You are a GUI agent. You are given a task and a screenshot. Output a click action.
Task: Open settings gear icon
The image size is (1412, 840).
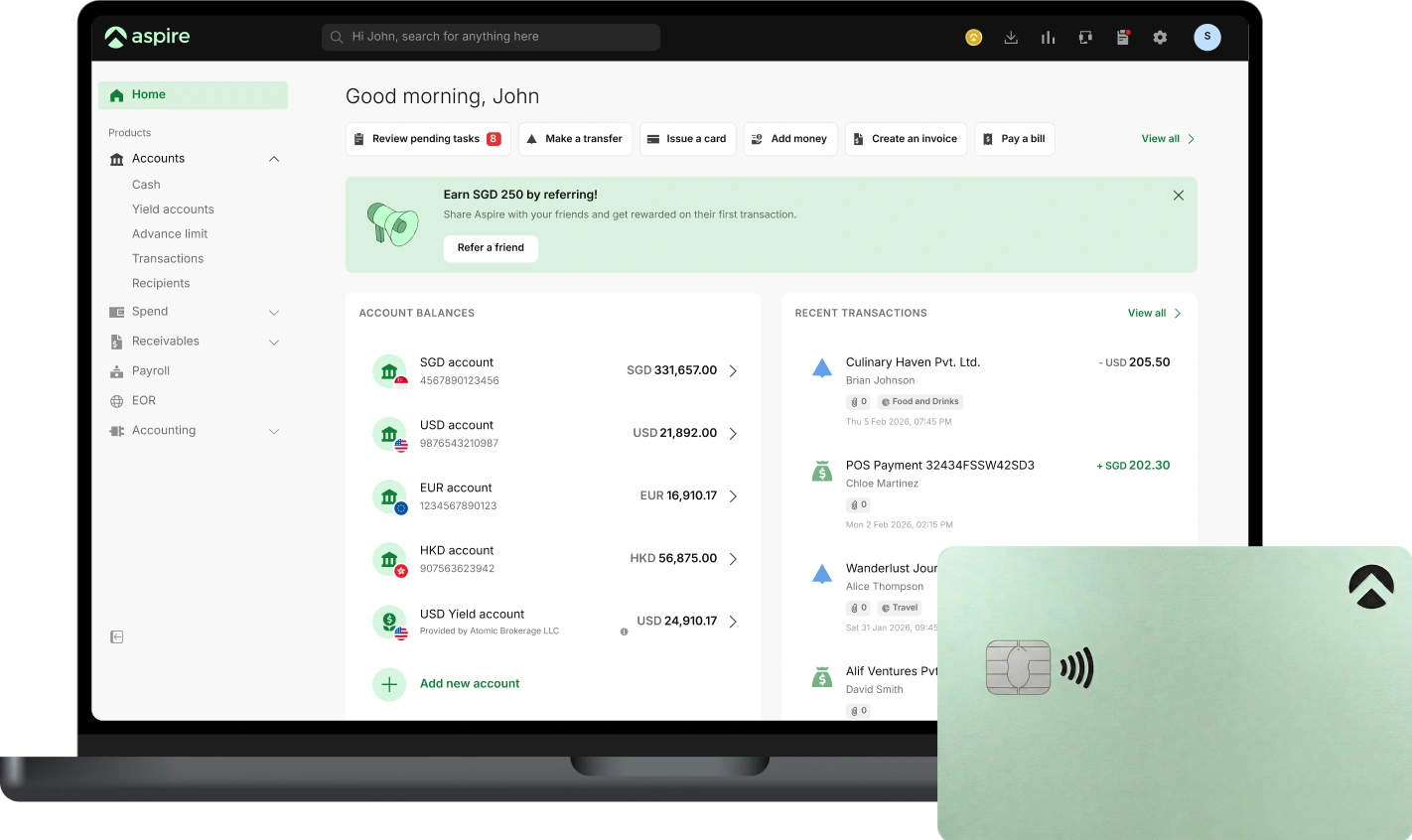coord(1160,38)
